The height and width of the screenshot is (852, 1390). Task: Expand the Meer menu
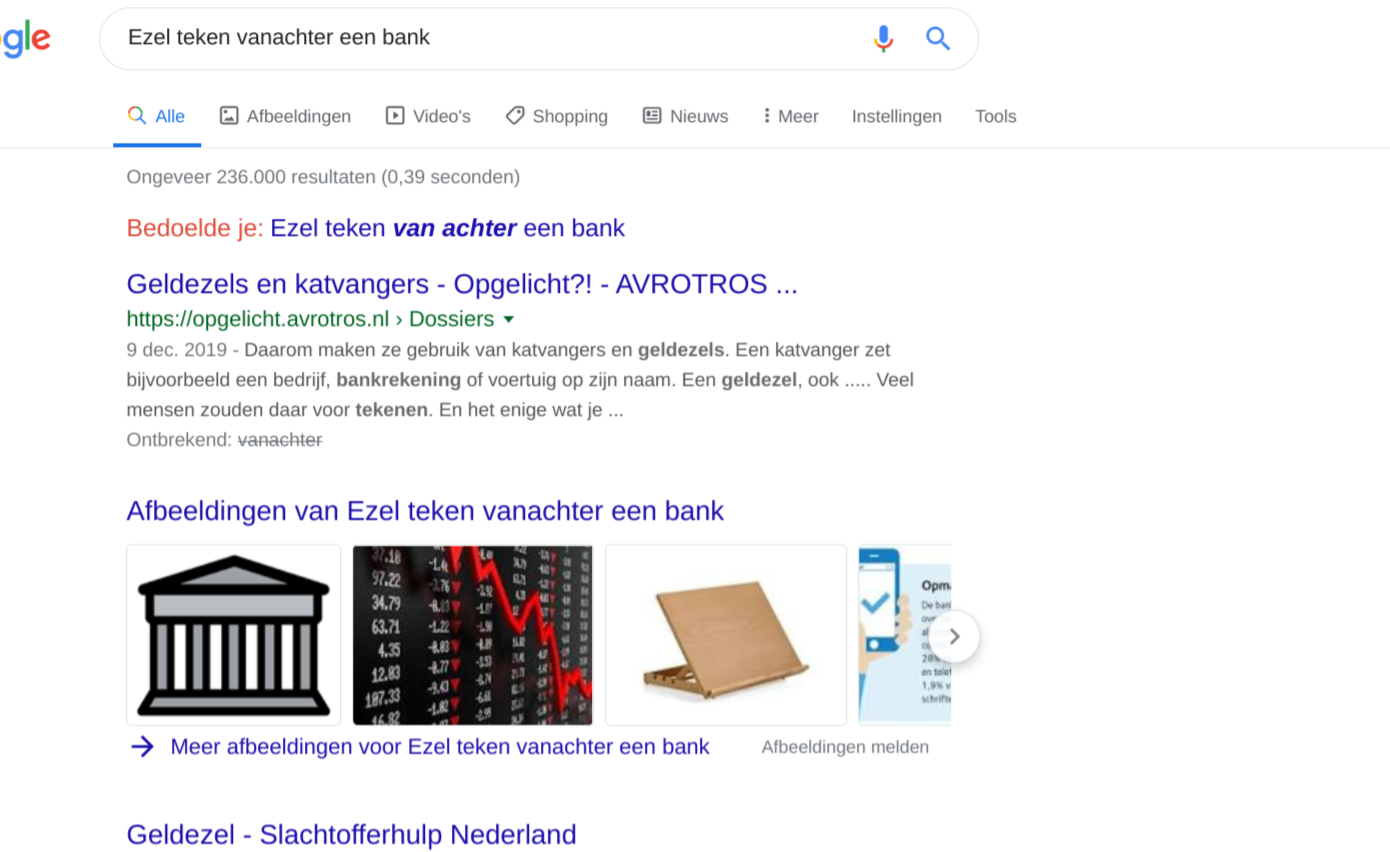(791, 116)
